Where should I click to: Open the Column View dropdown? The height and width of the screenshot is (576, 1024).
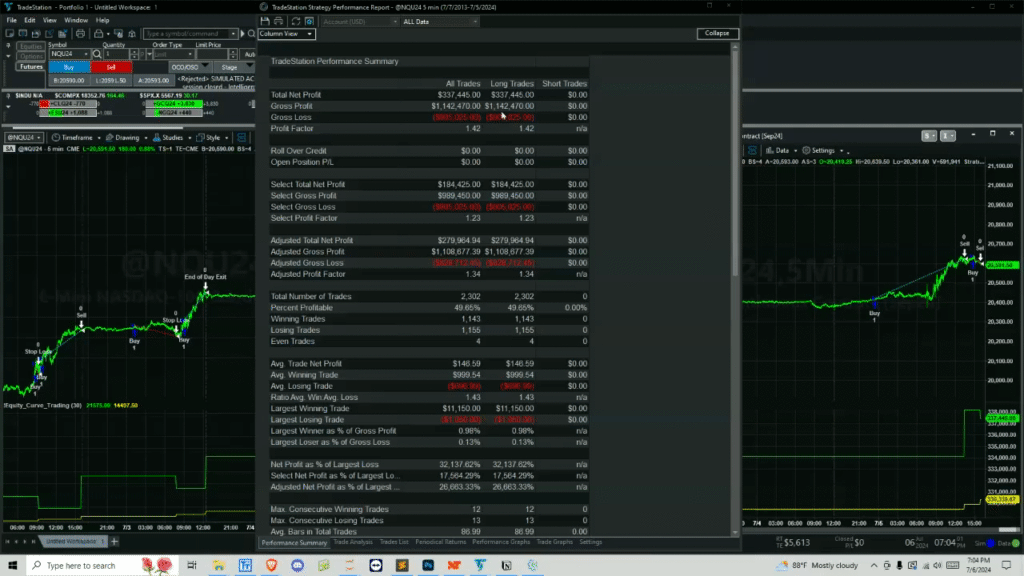point(287,33)
